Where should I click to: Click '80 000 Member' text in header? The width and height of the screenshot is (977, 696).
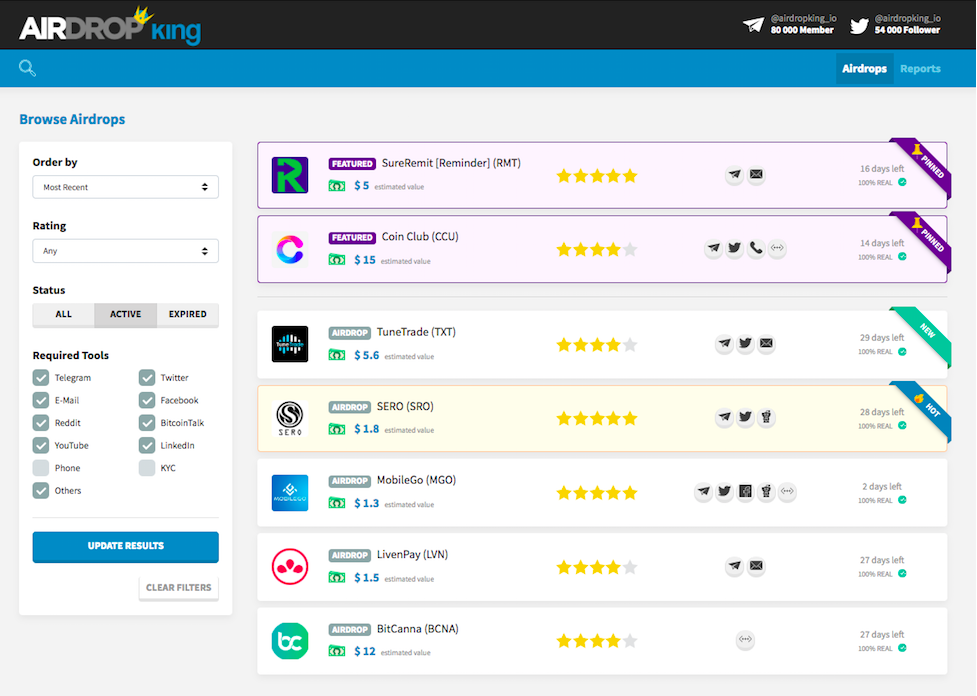click(x=802, y=30)
